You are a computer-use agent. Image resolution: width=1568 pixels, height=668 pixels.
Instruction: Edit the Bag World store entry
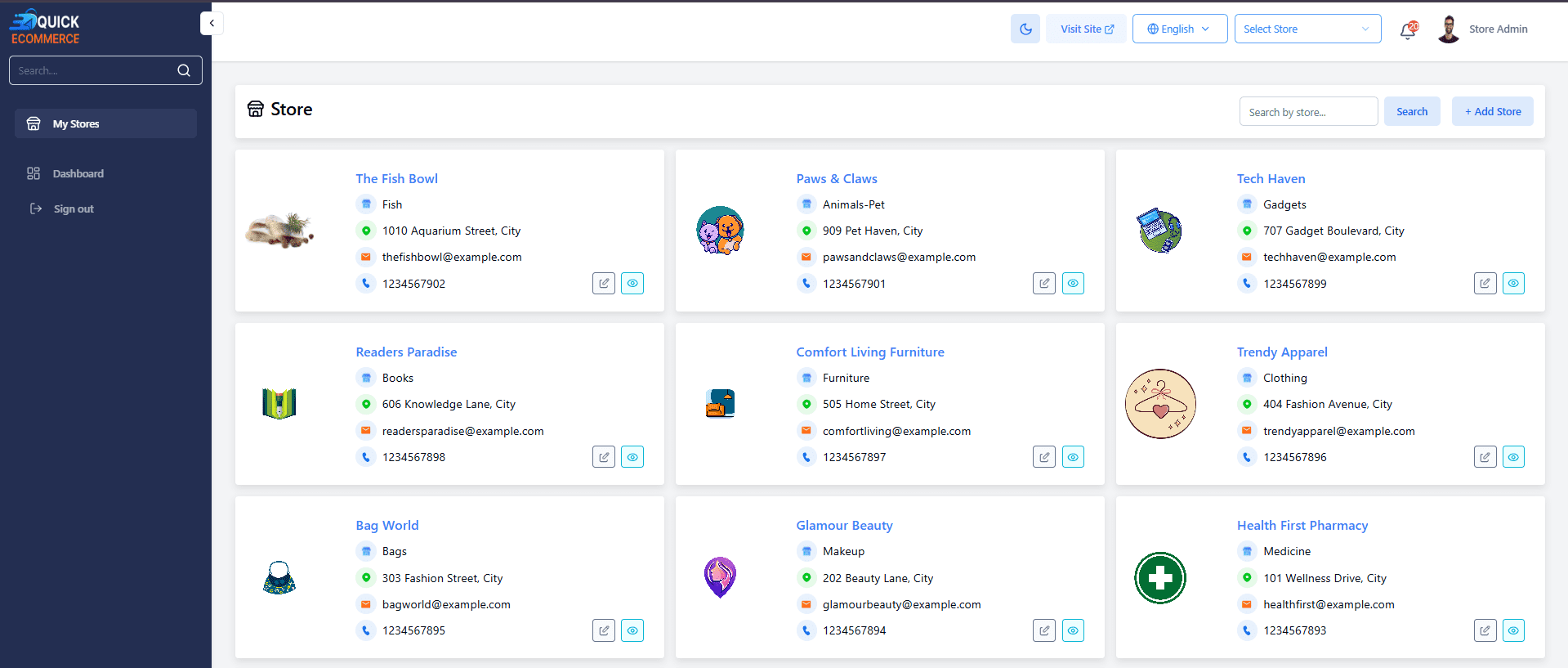coord(603,630)
